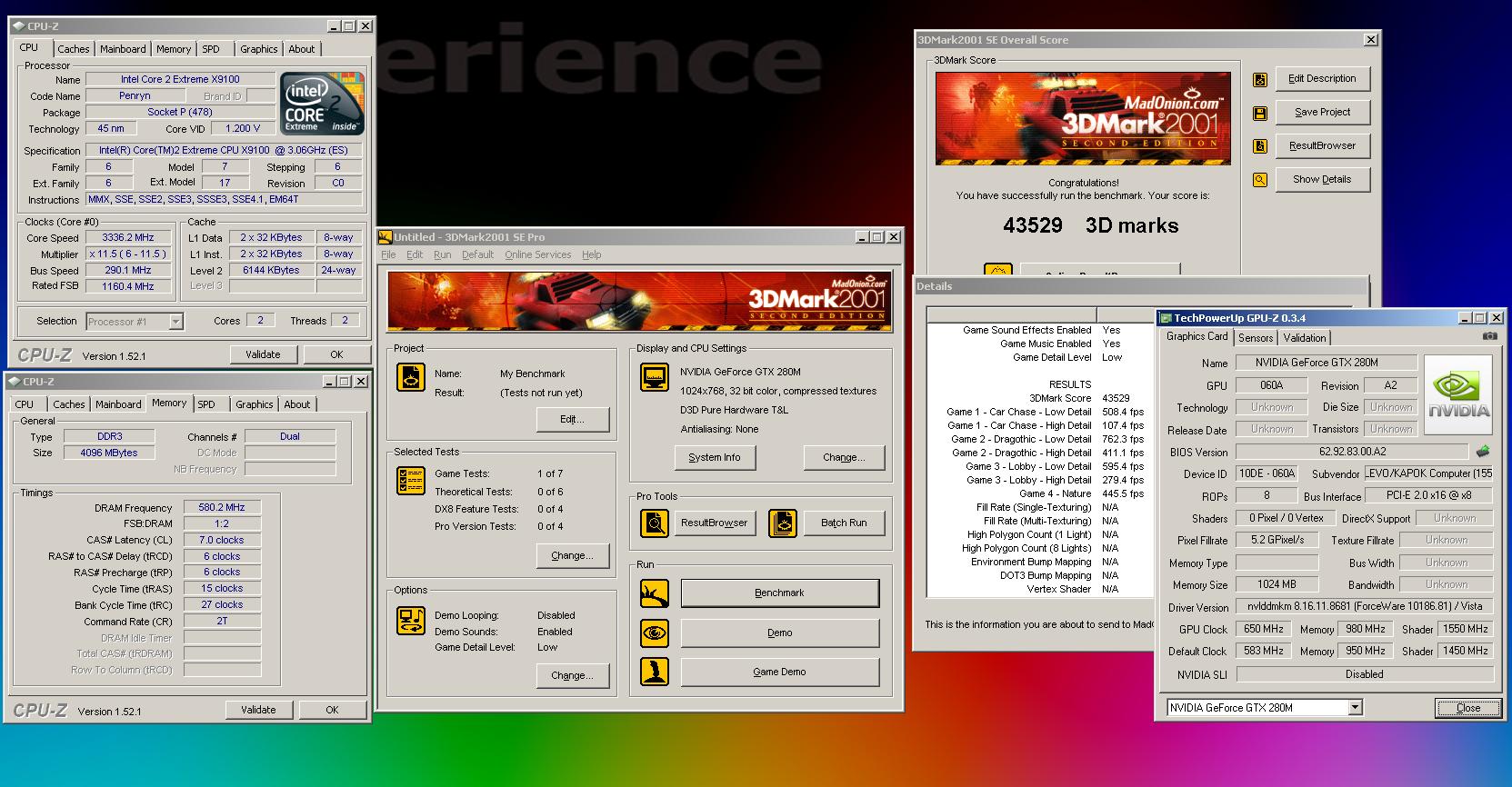Click Change... under Options
1512x787 pixels.
tap(572, 675)
